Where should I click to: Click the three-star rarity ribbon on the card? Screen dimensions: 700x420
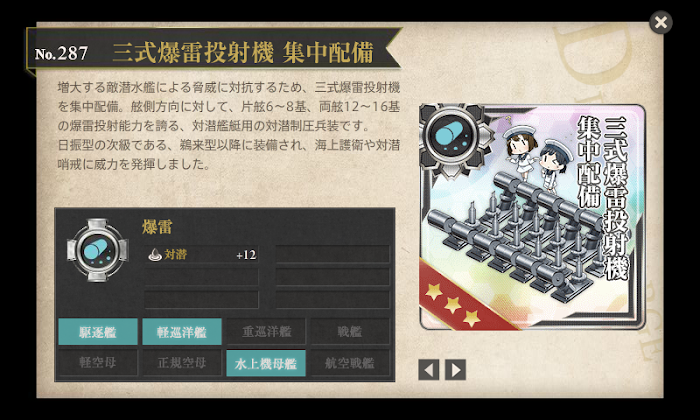click(x=464, y=299)
